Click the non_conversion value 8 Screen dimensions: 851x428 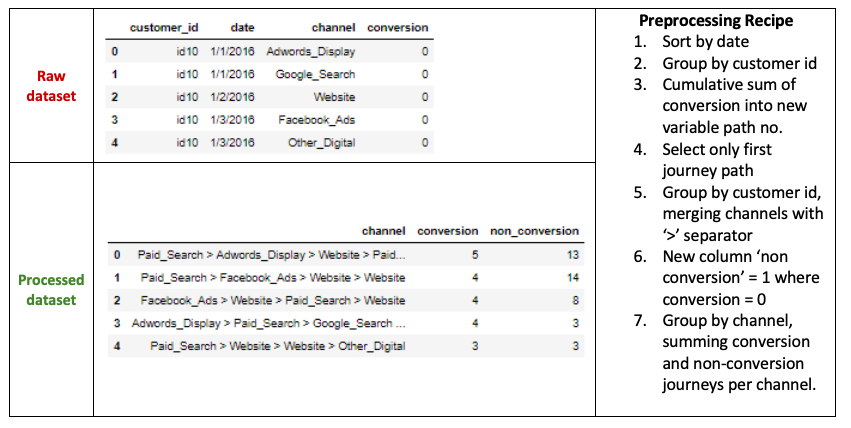[575, 300]
